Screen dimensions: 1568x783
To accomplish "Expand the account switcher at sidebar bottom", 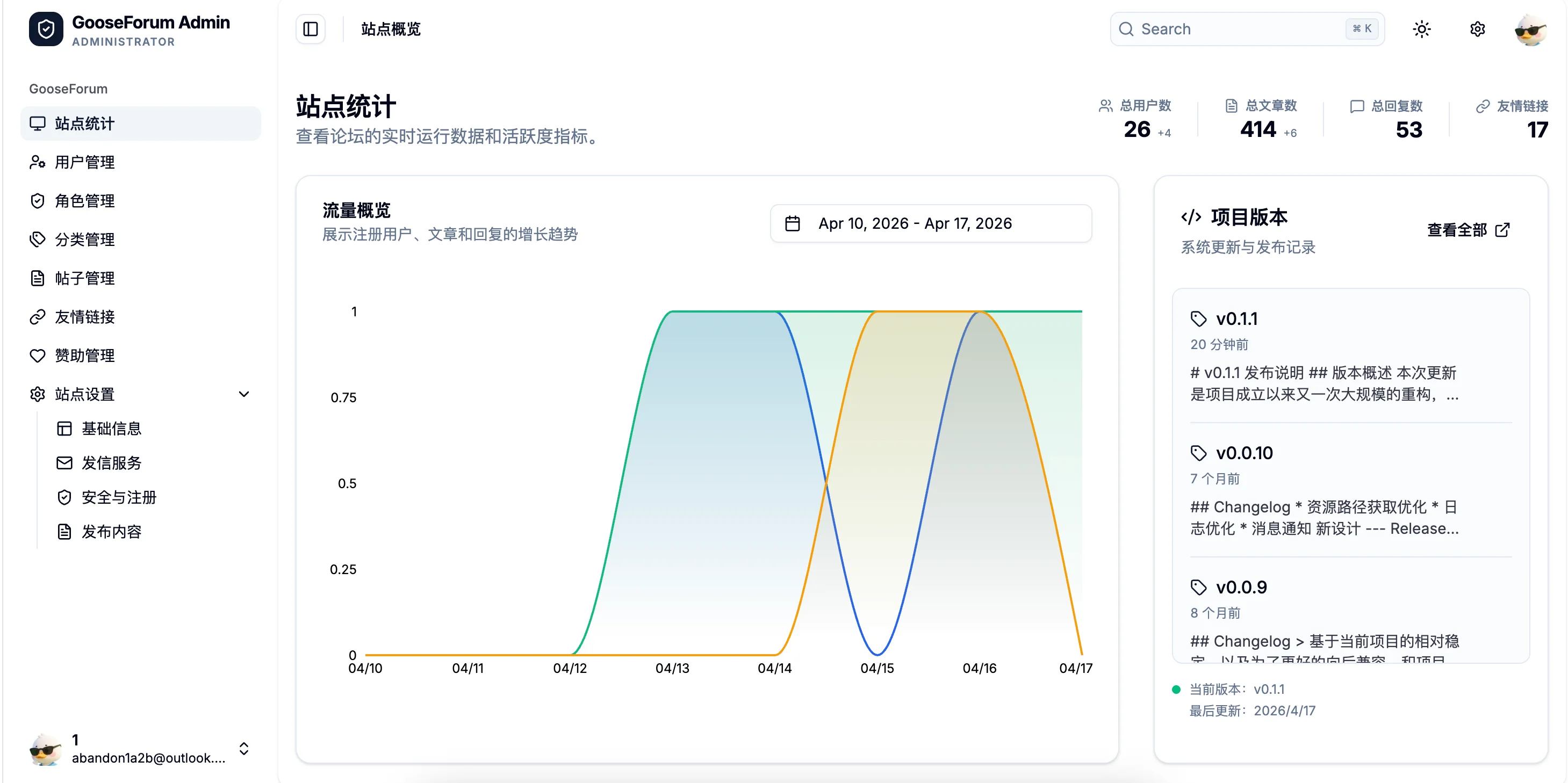I will 244,748.
